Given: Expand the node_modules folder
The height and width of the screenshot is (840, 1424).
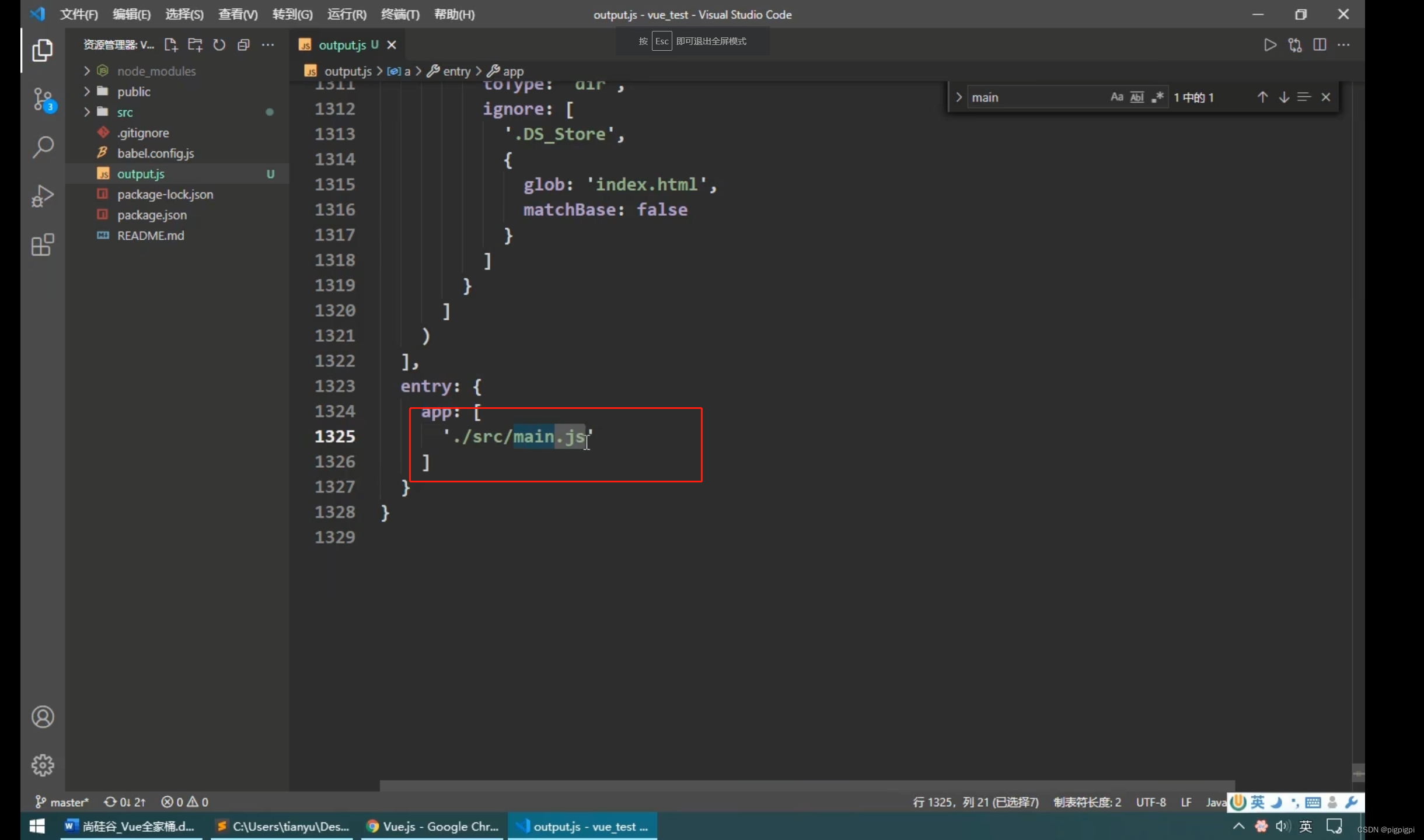Looking at the screenshot, I should point(87,71).
